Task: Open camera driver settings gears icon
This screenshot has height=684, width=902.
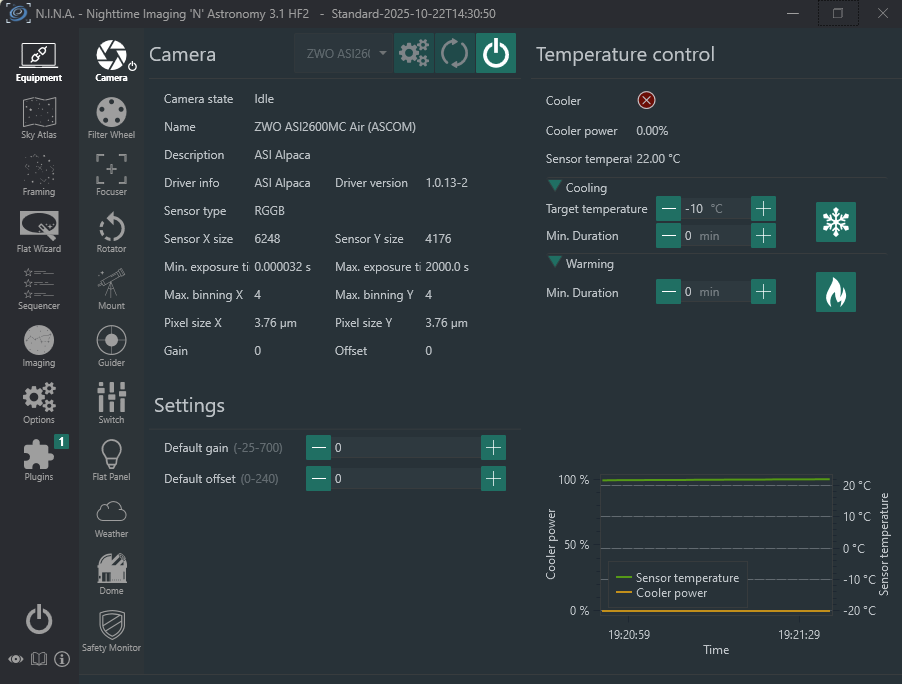Action: [414, 54]
